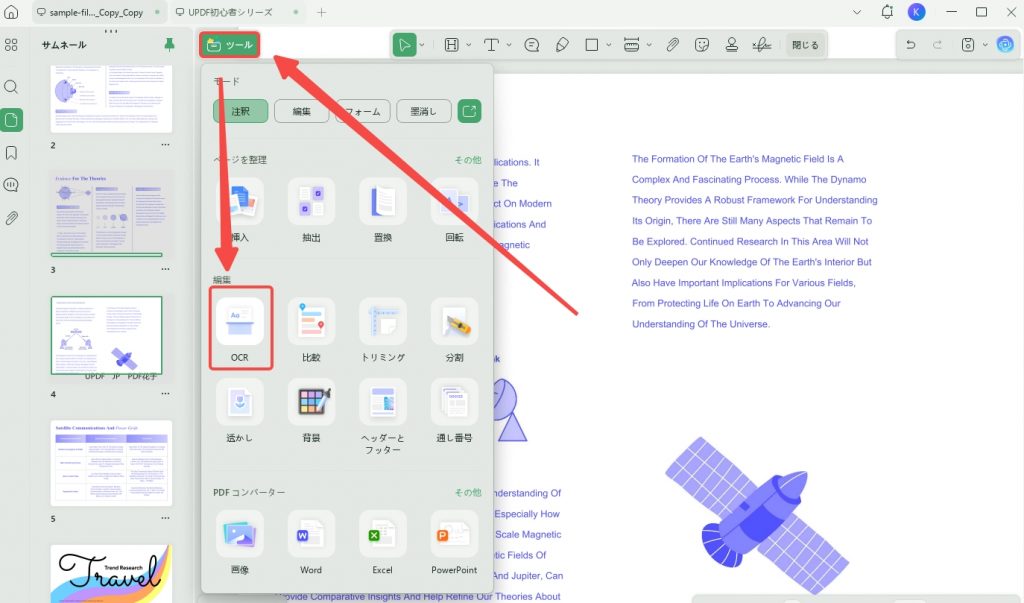Select the T text comment tool
Screen dimensions: 1024x603
pyautogui.click(x=491, y=45)
